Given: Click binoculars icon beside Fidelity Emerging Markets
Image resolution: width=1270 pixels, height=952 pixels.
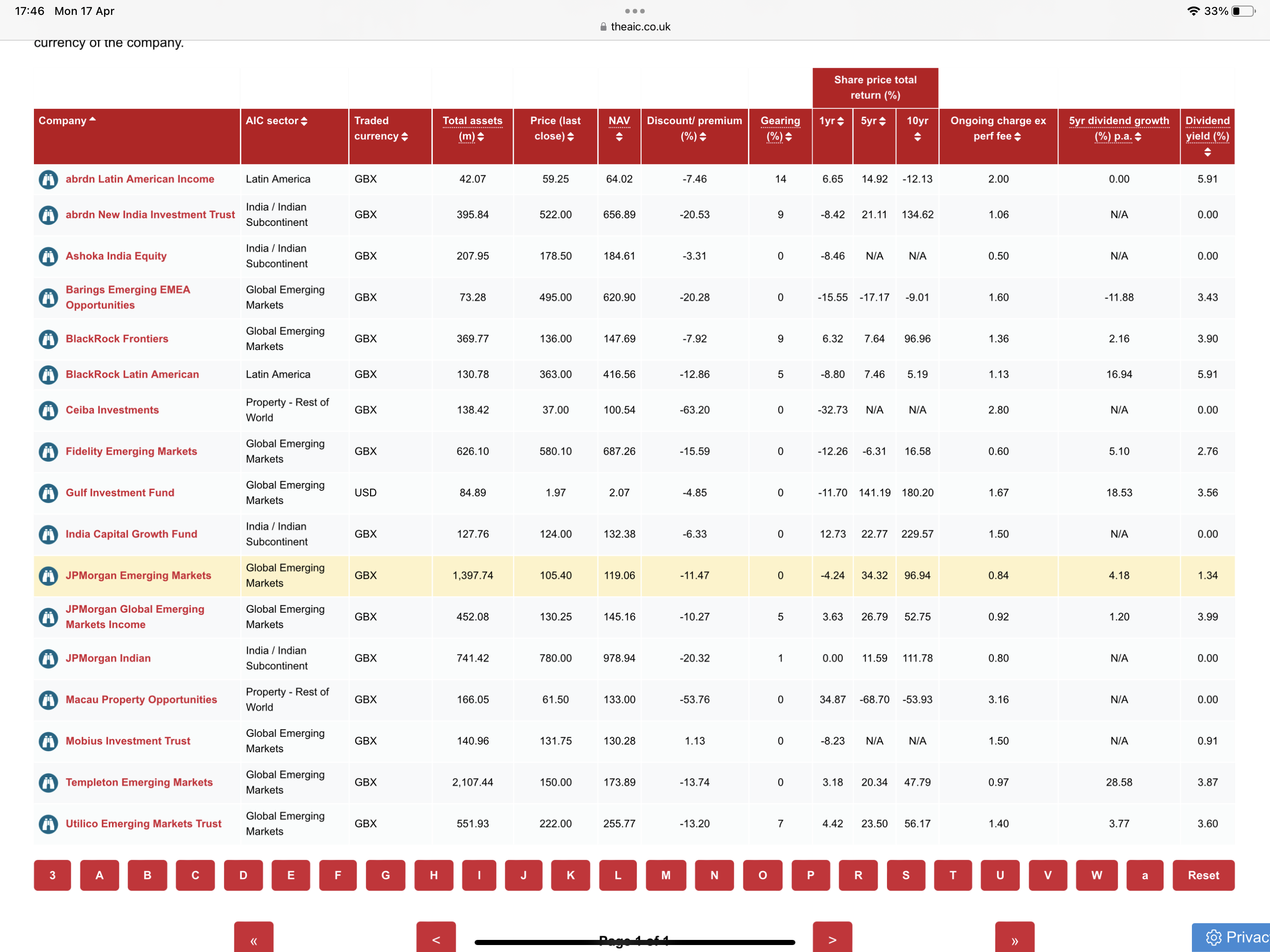Looking at the screenshot, I should [48, 451].
